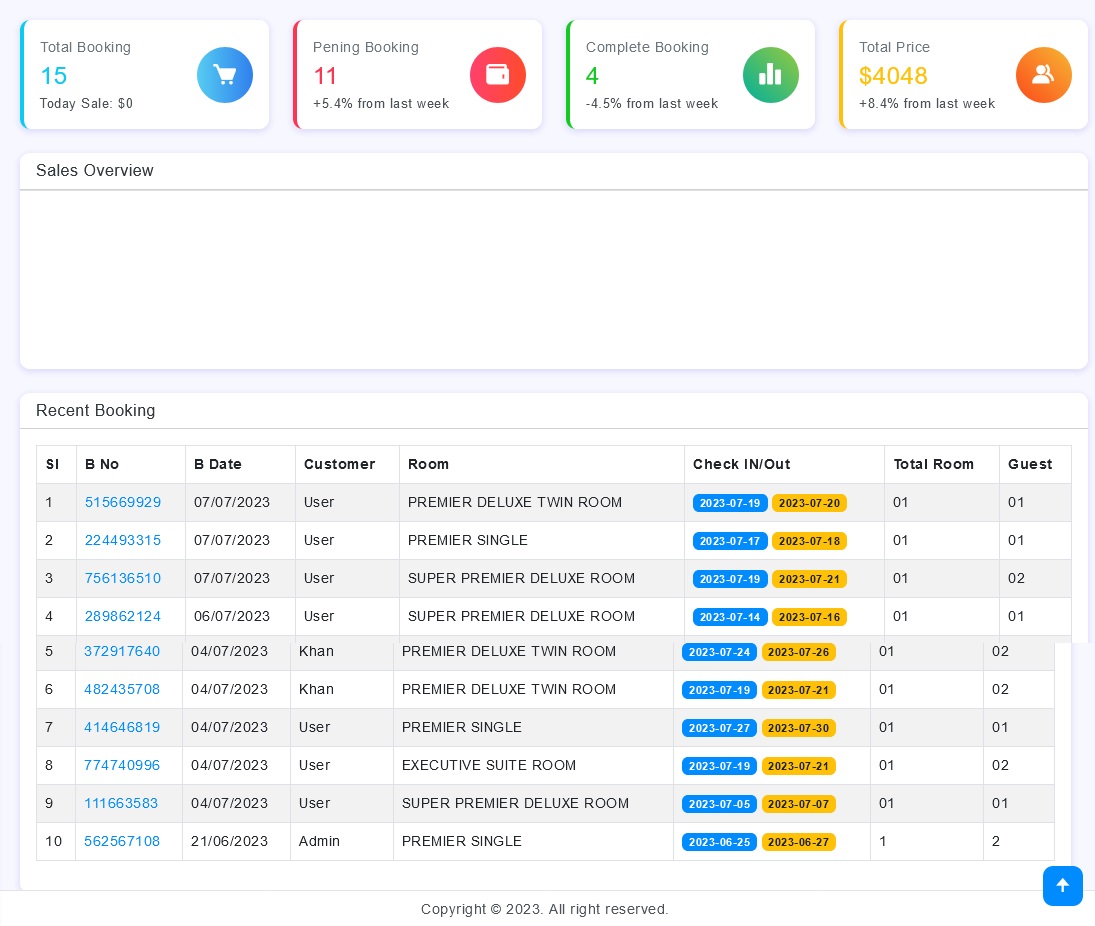Click the 2023-07-18 check-out badge
The height and width of the screenshot is (926, 1095).
pyautogui.click(x=809, y=541)
